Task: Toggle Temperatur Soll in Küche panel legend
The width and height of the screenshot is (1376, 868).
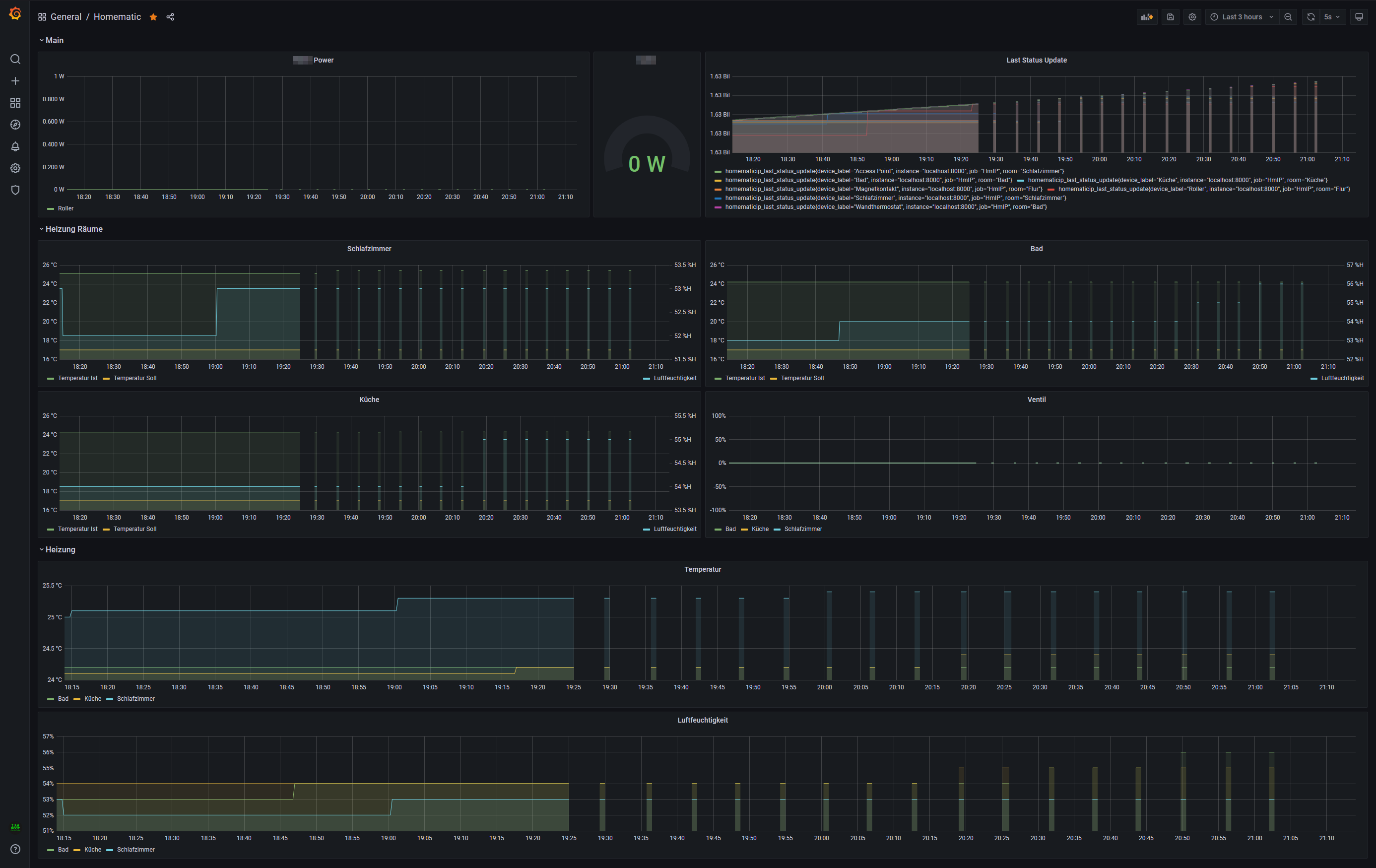Action: (135, 529)
